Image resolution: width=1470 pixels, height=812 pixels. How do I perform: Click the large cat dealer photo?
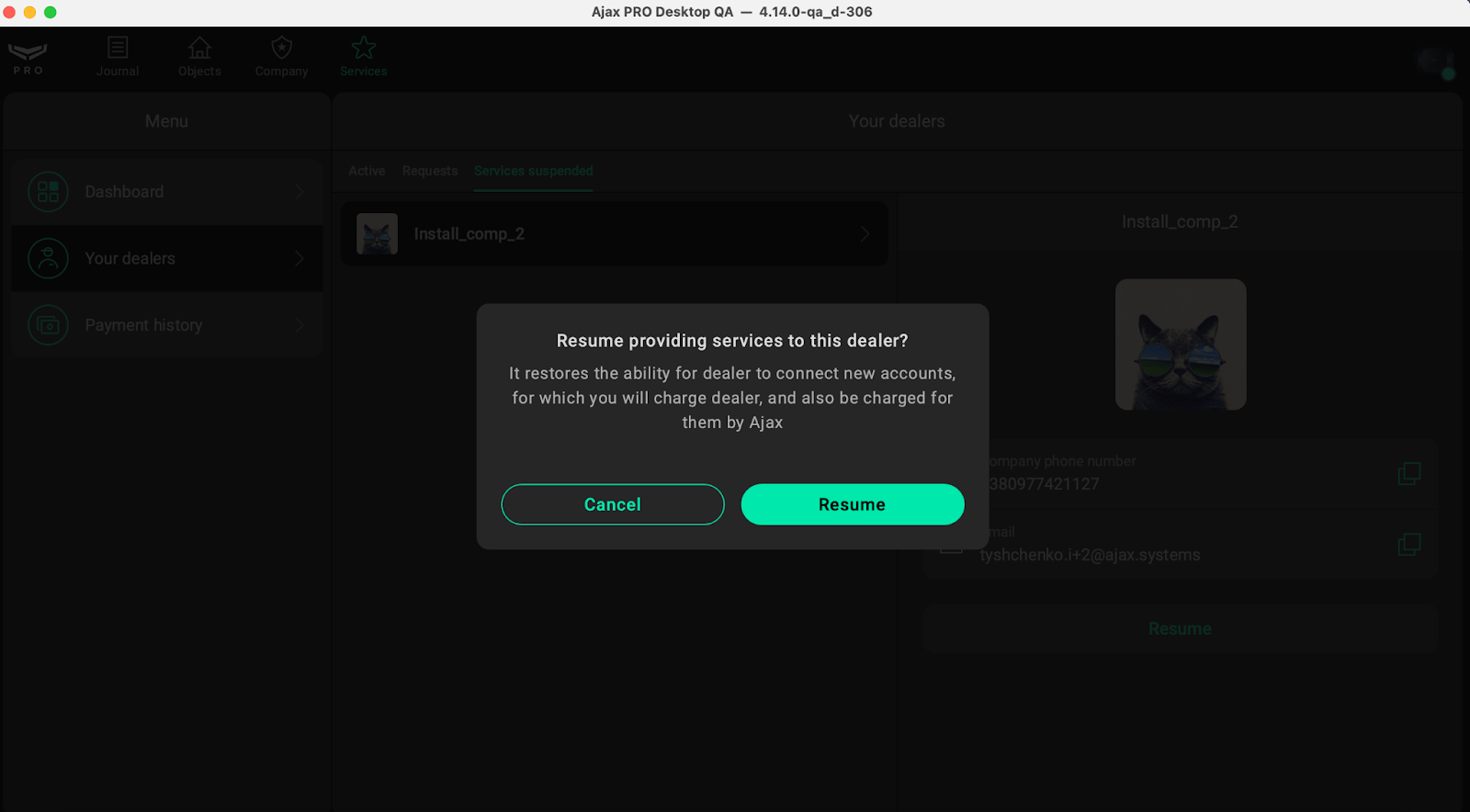[x=1180, y=344]
